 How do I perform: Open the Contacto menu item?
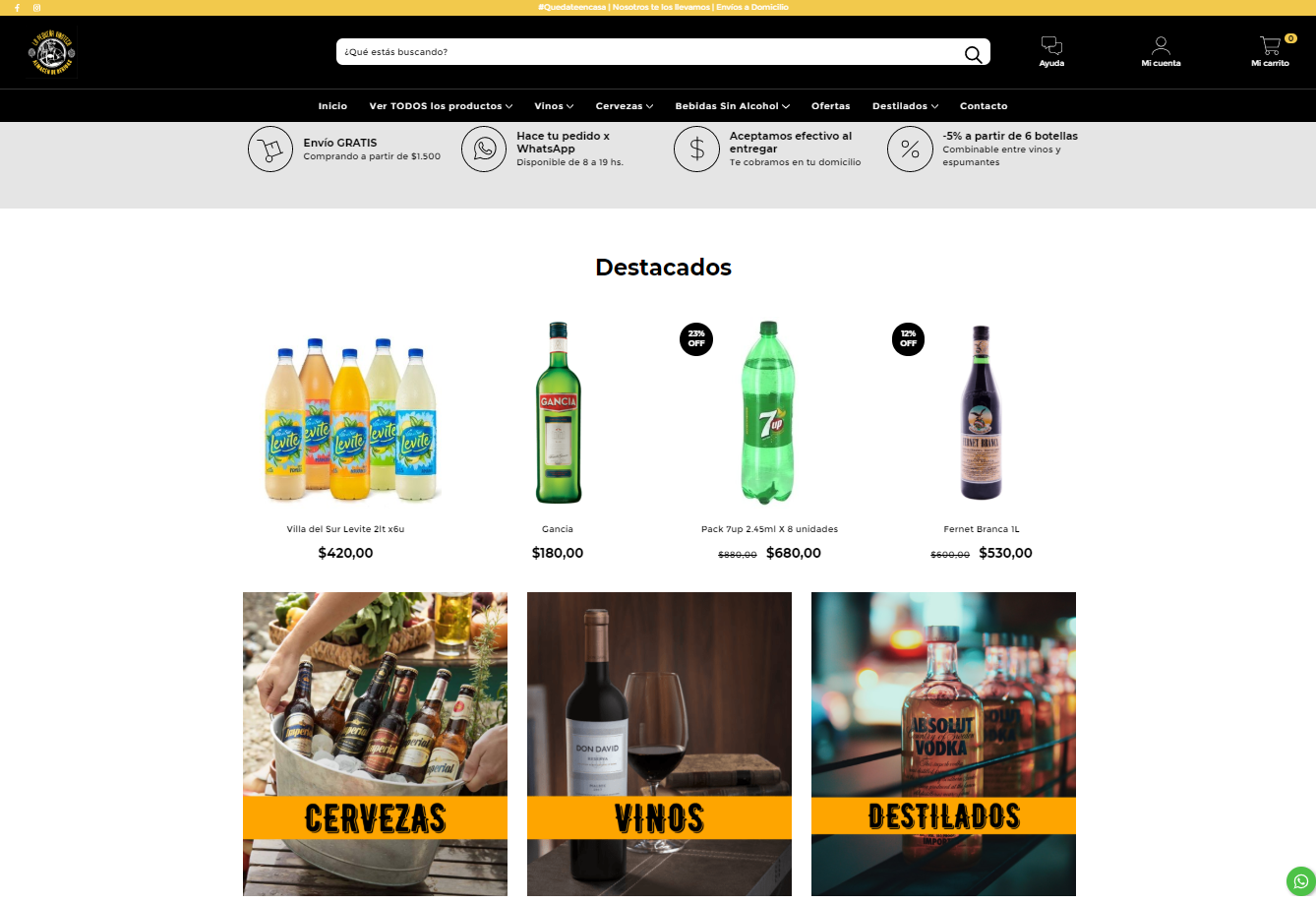(x=984, y=106)
